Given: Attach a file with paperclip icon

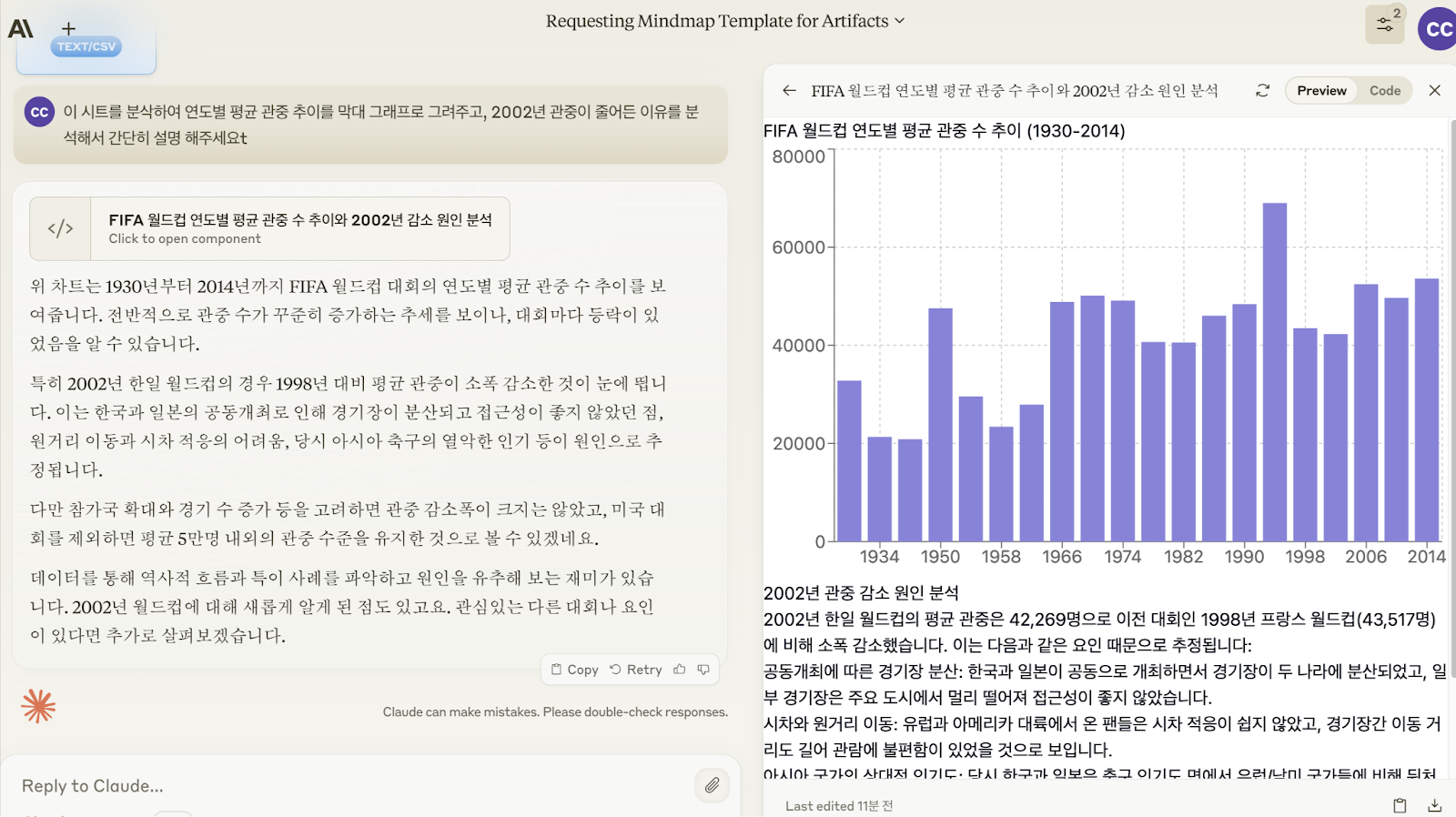Looking at the screenshot, I should tap(712, 785).
